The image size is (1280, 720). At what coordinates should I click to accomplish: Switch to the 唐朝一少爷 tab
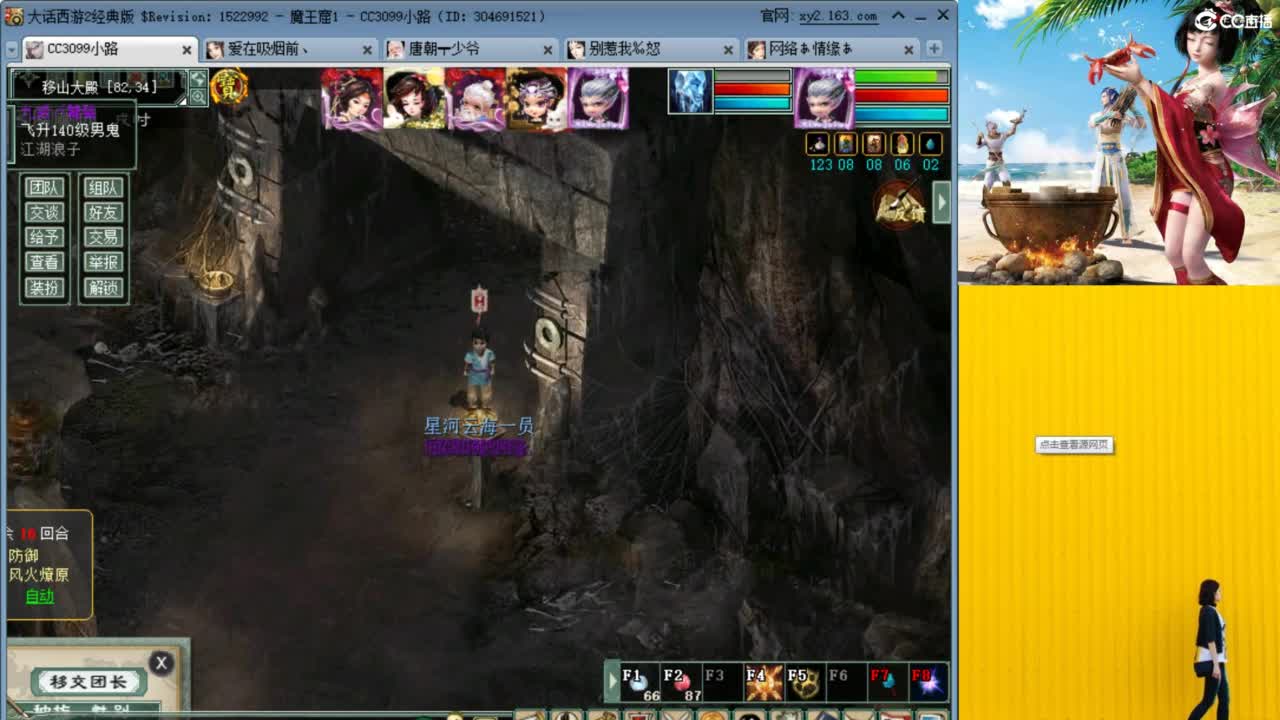(x=472, y=49)
